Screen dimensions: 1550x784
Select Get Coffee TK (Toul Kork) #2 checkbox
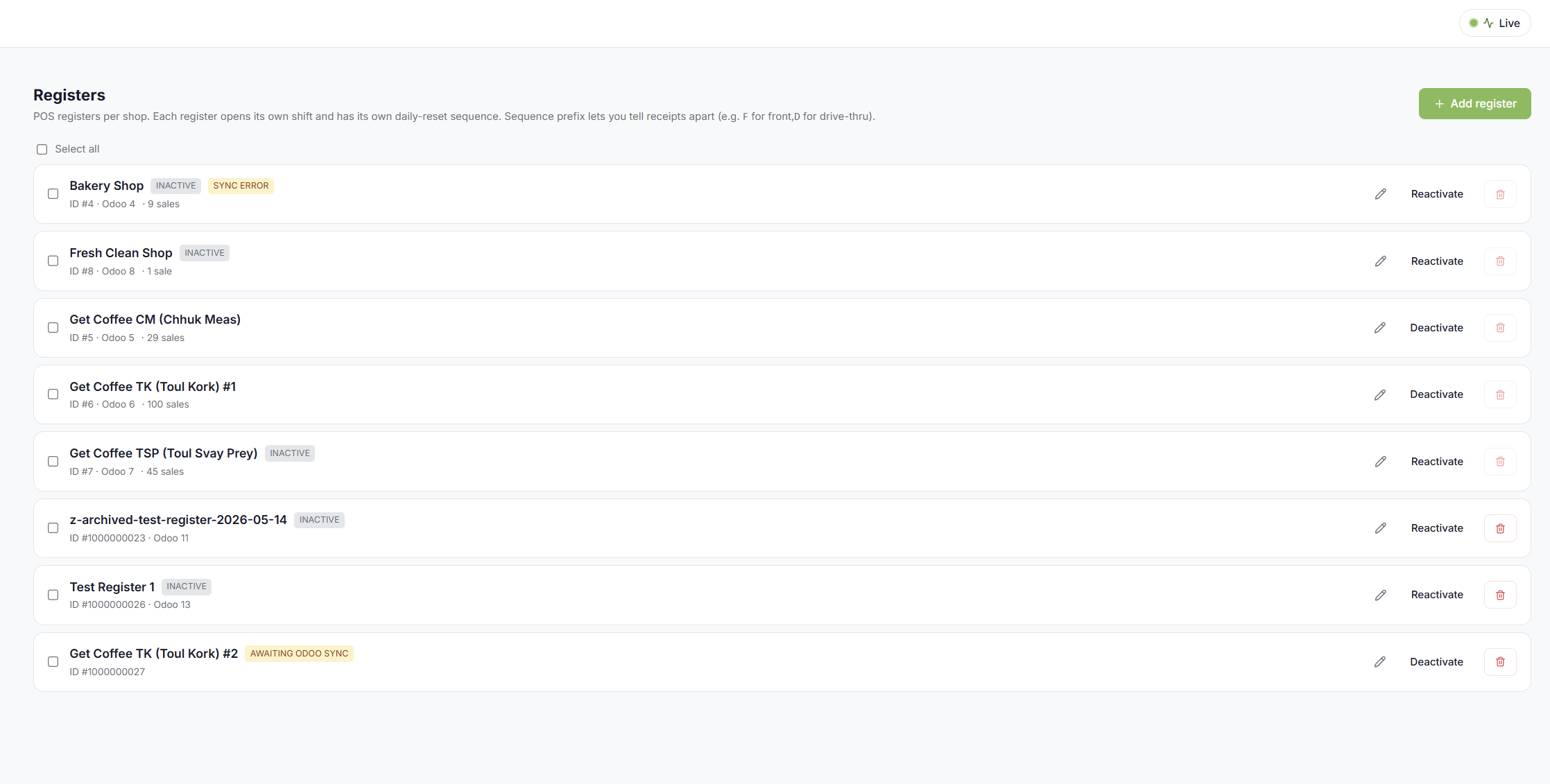coord(53,662)
